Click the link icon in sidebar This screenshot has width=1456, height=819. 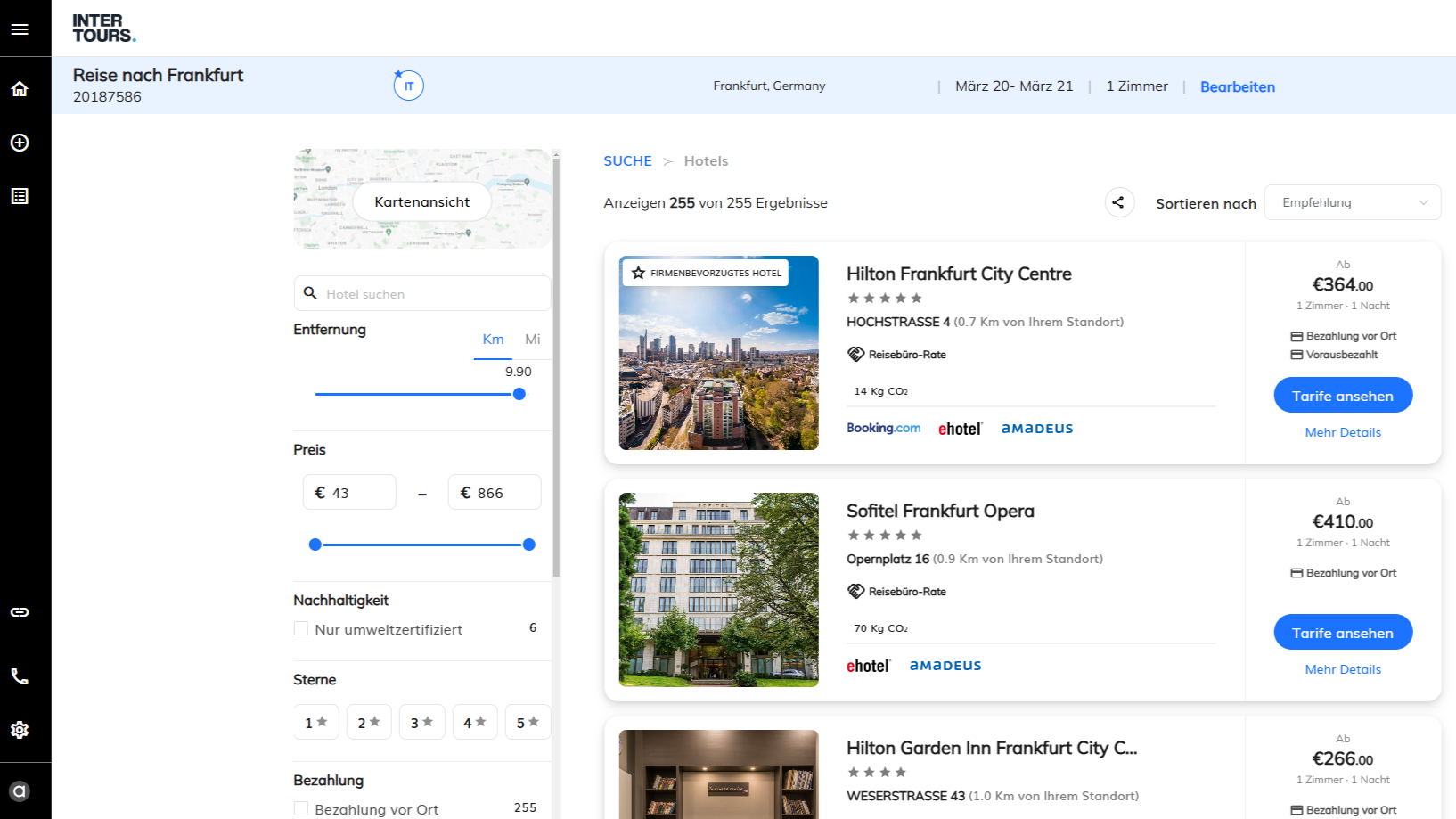tap(20, 612)
